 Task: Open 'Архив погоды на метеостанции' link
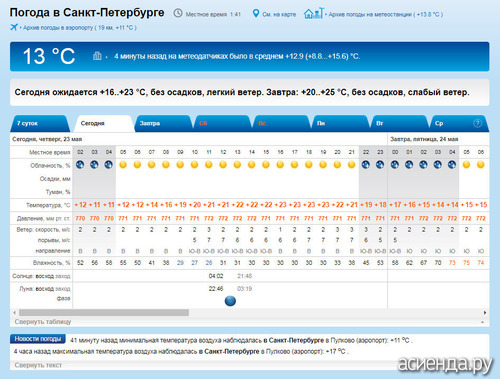[x=386, y=14]
